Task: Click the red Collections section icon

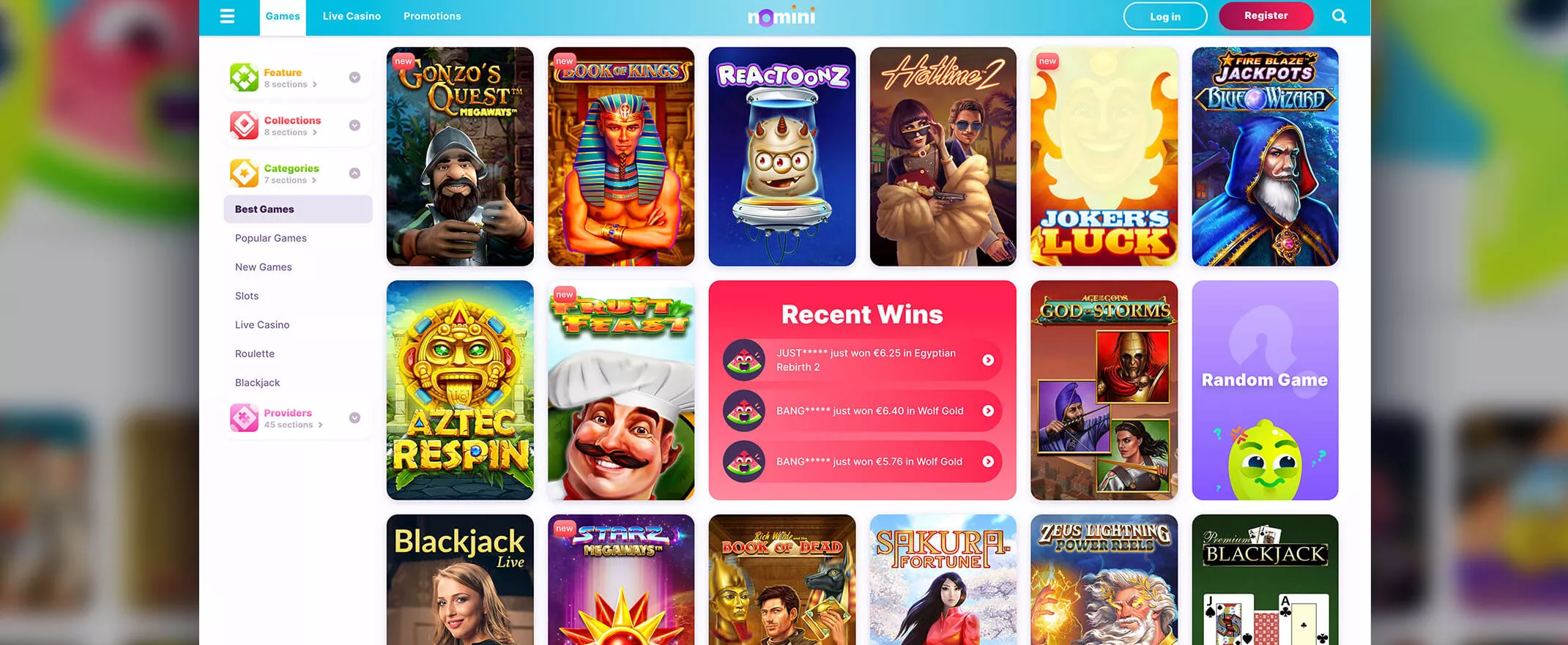Action: 244,125
